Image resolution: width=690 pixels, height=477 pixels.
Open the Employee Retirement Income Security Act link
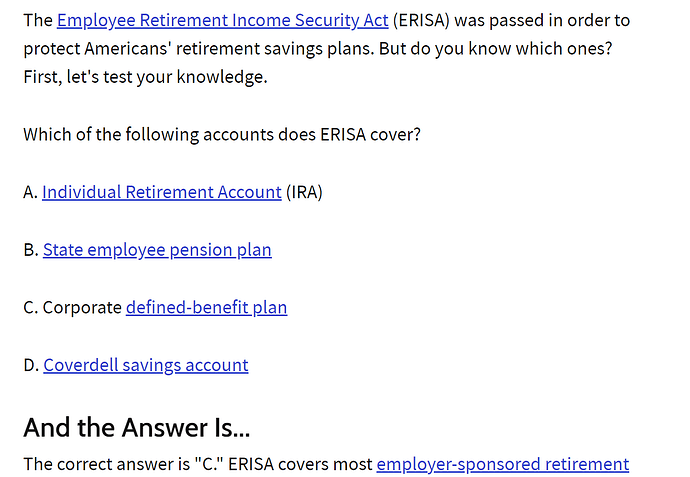tap(223, 21)
